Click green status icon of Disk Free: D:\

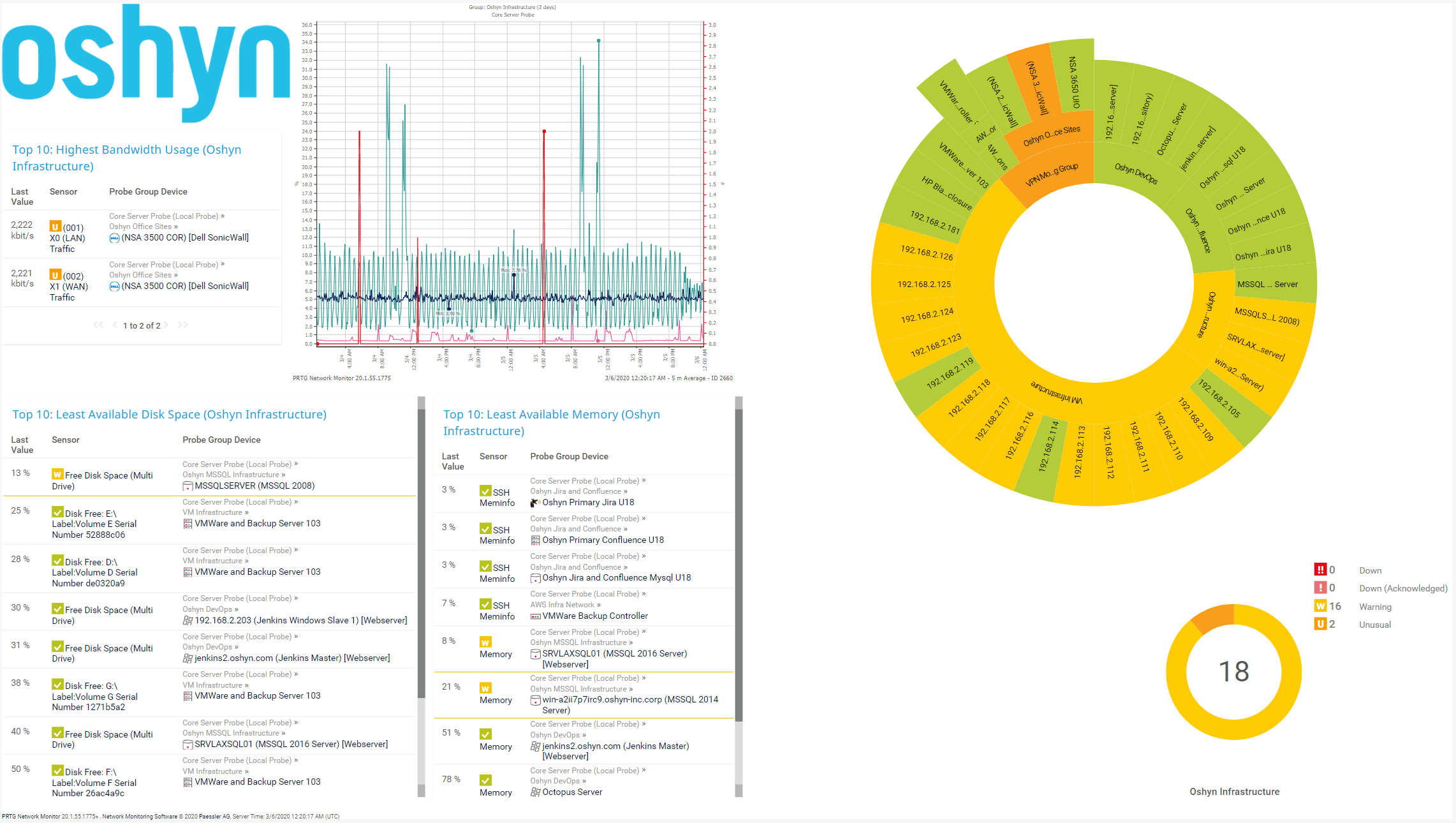(x=57, y=561)
